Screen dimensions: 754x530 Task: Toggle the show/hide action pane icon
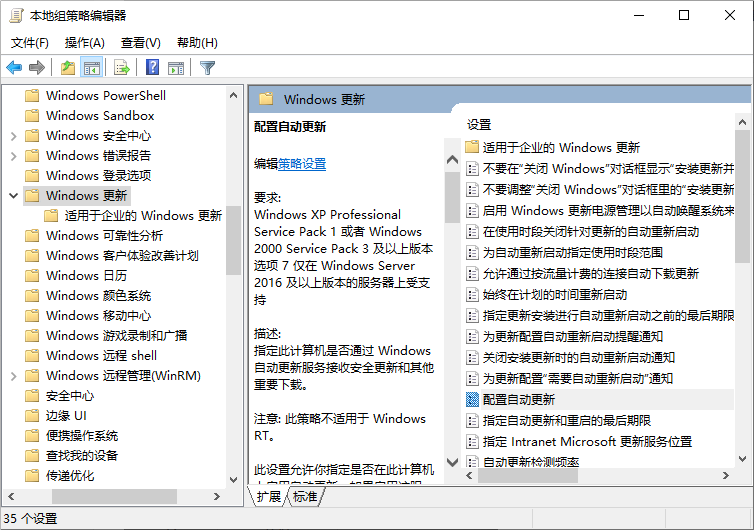click(176, 68)
